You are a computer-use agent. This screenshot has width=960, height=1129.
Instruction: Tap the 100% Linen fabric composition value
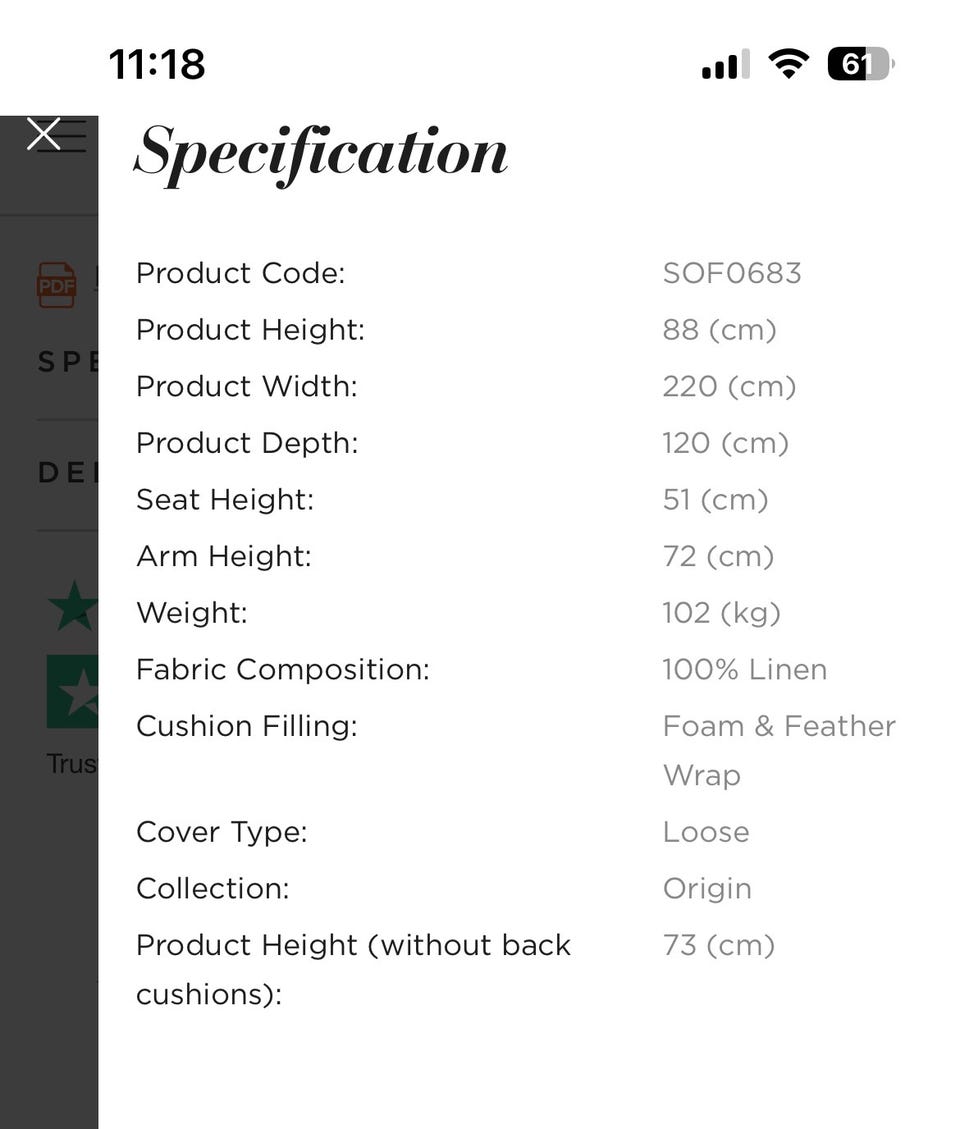pyautogui.click(x=745, y=670)
